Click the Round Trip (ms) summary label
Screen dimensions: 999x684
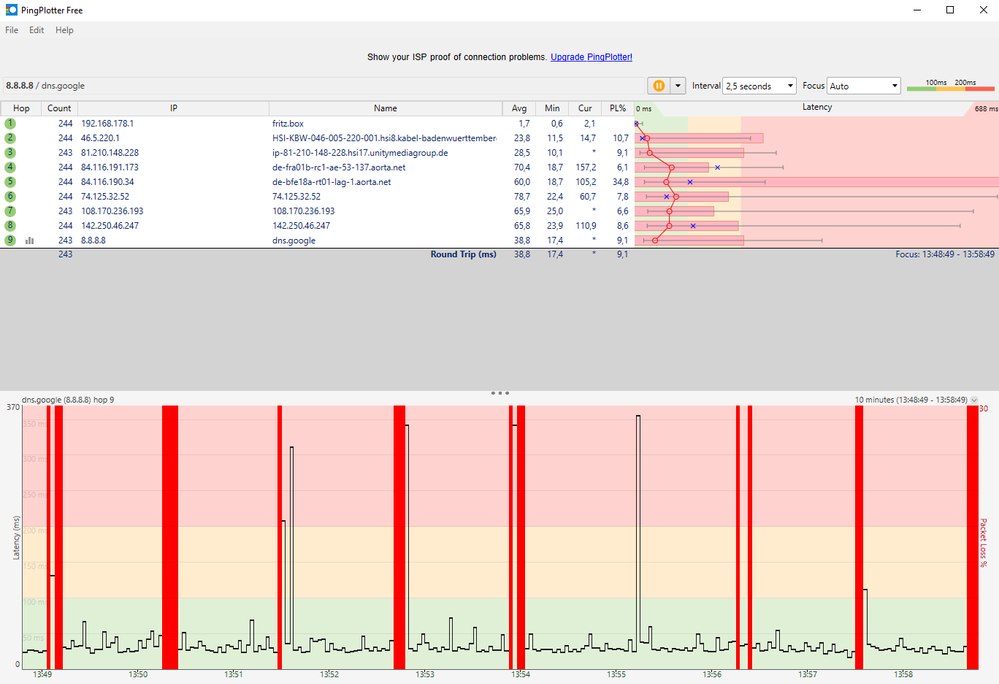463,255
